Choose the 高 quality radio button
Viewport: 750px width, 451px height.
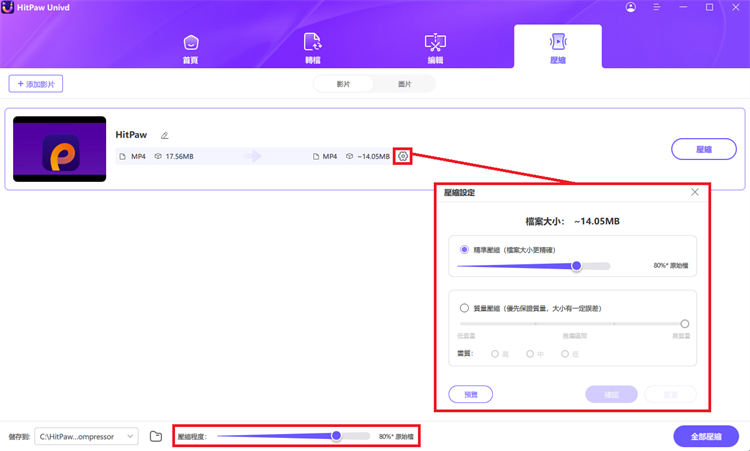pos(495,354)
